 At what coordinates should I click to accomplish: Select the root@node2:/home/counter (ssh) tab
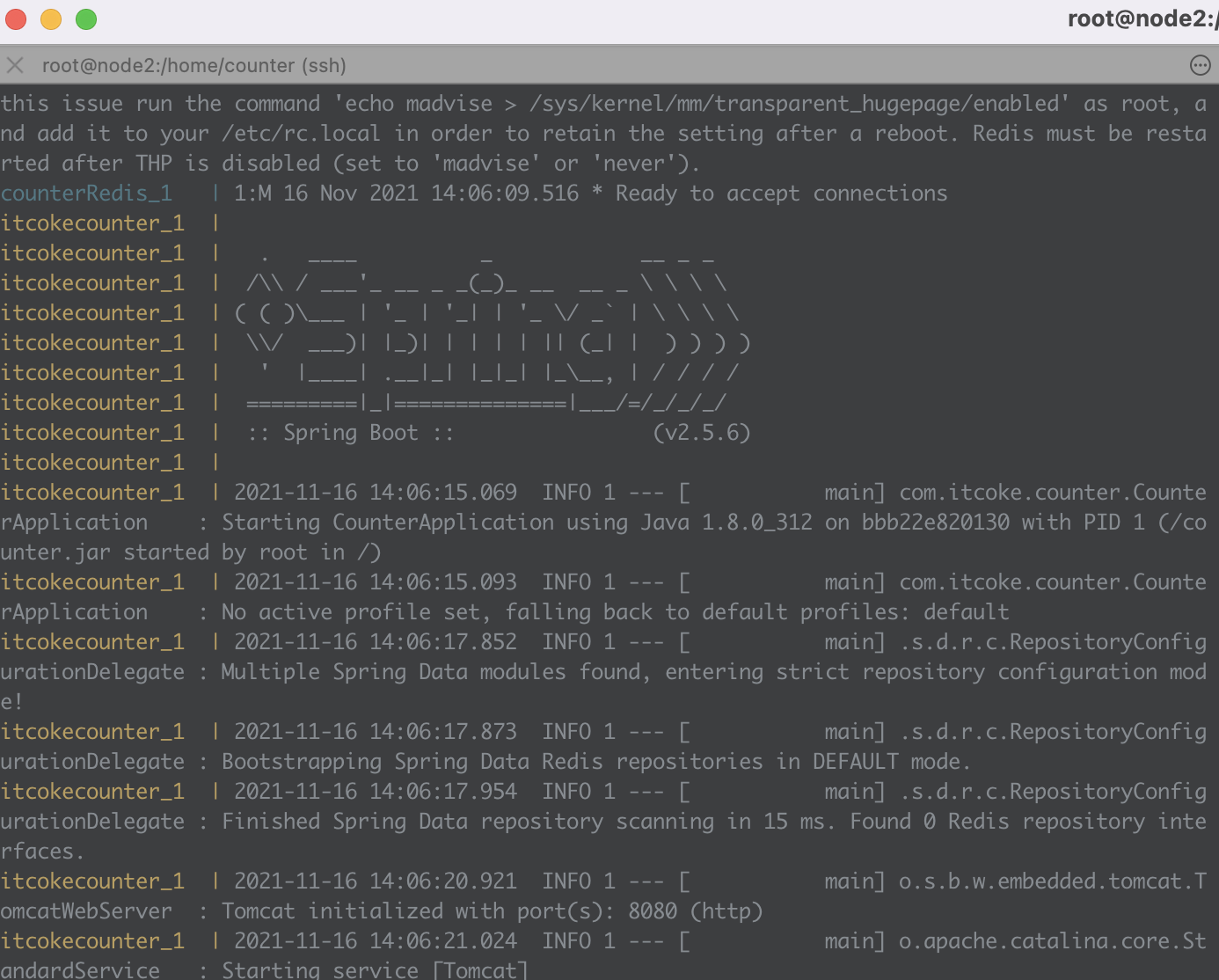pyautogui.click(x=193, y=65)
